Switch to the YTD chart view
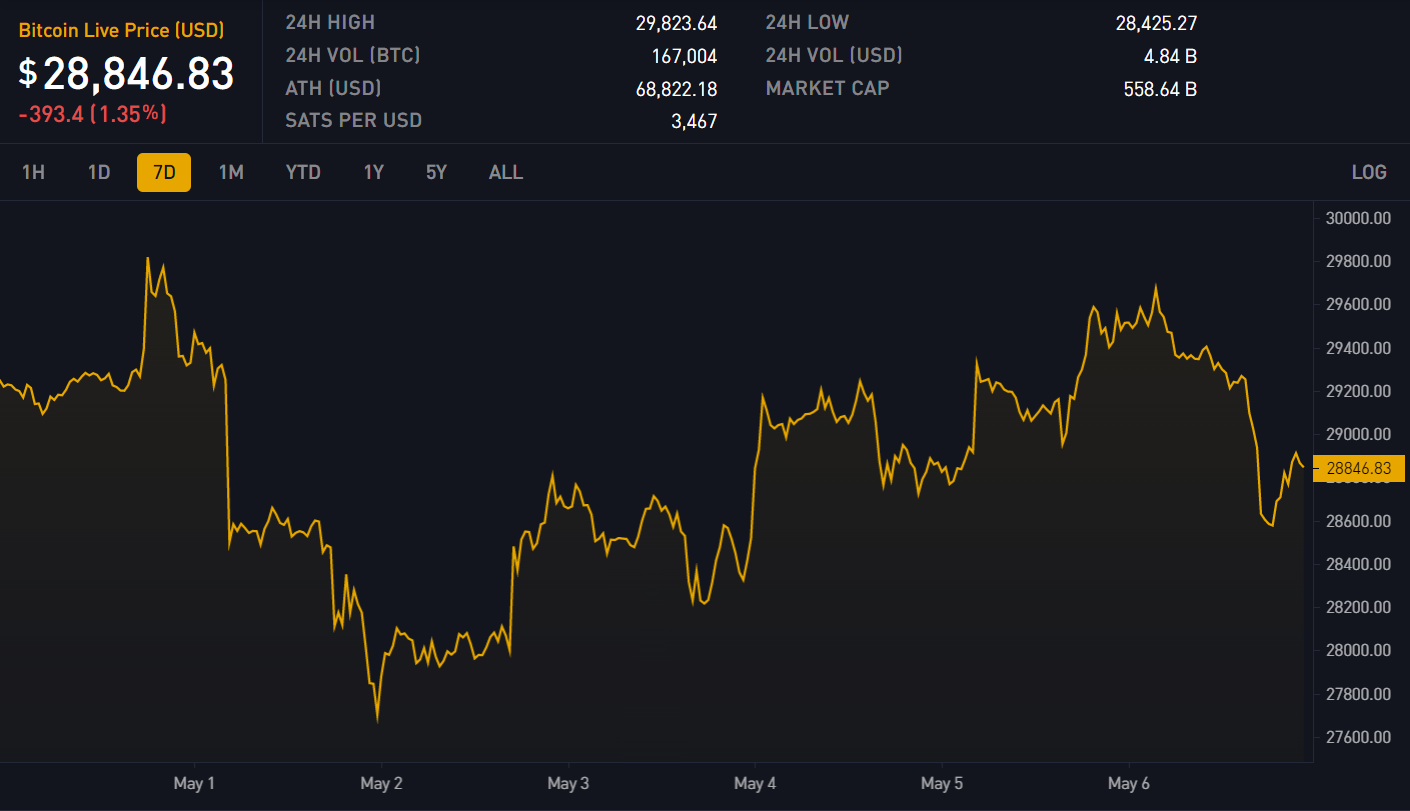The width and height of the screenshot is (1410, 811). (x=303, y=172)
